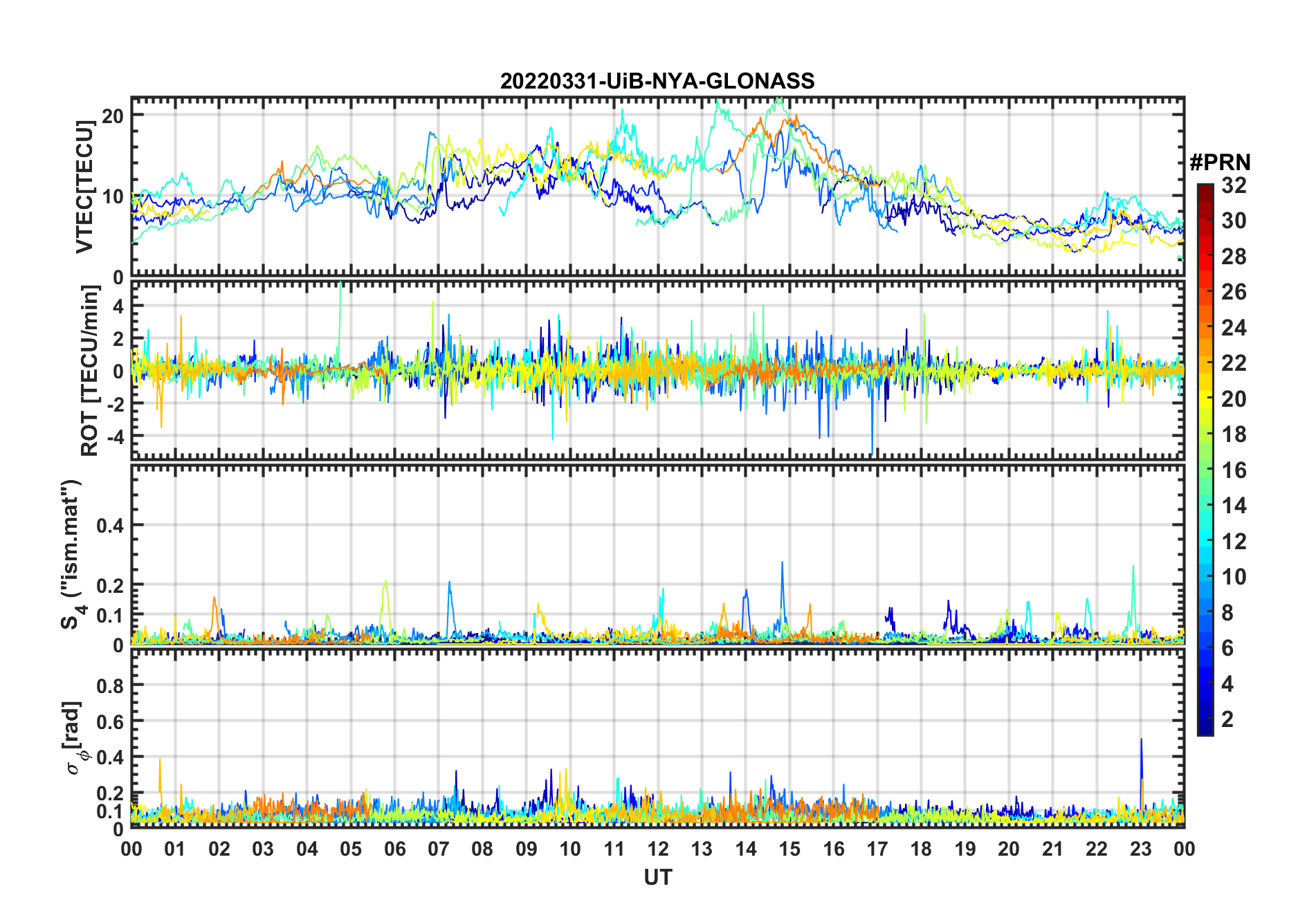Click colorbar tick label 28
This screenshot has width=1316, height=920.
click(x=1234, y=257)
